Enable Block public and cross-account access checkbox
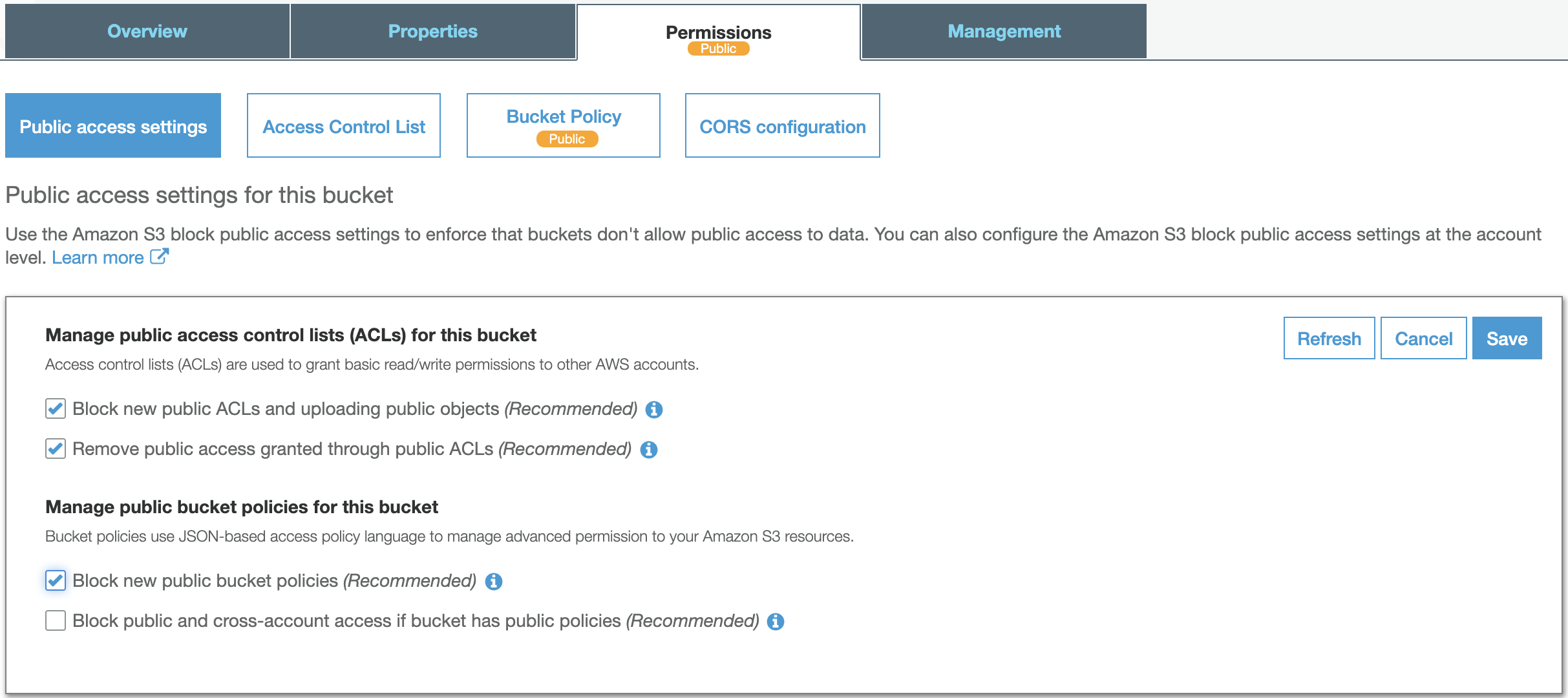 (x=56, y=620)
